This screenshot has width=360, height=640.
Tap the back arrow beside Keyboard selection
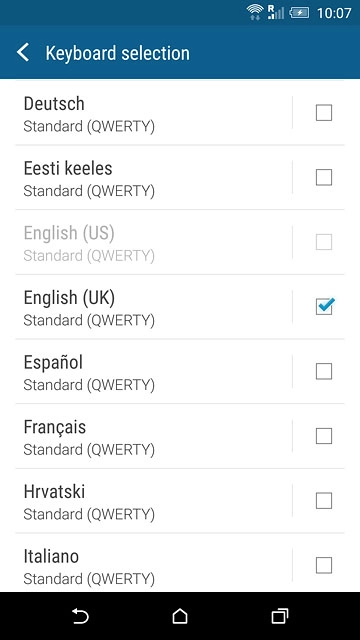click(23, 53)
